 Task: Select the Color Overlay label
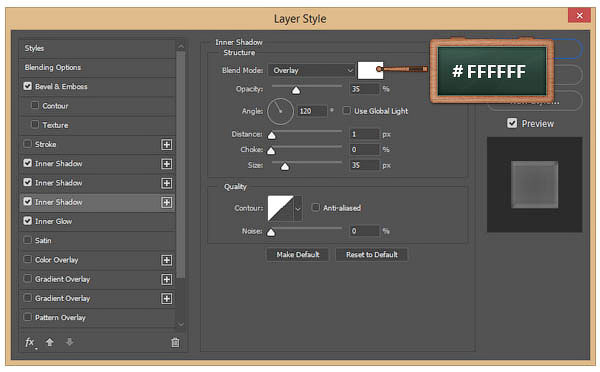(57, 260)
